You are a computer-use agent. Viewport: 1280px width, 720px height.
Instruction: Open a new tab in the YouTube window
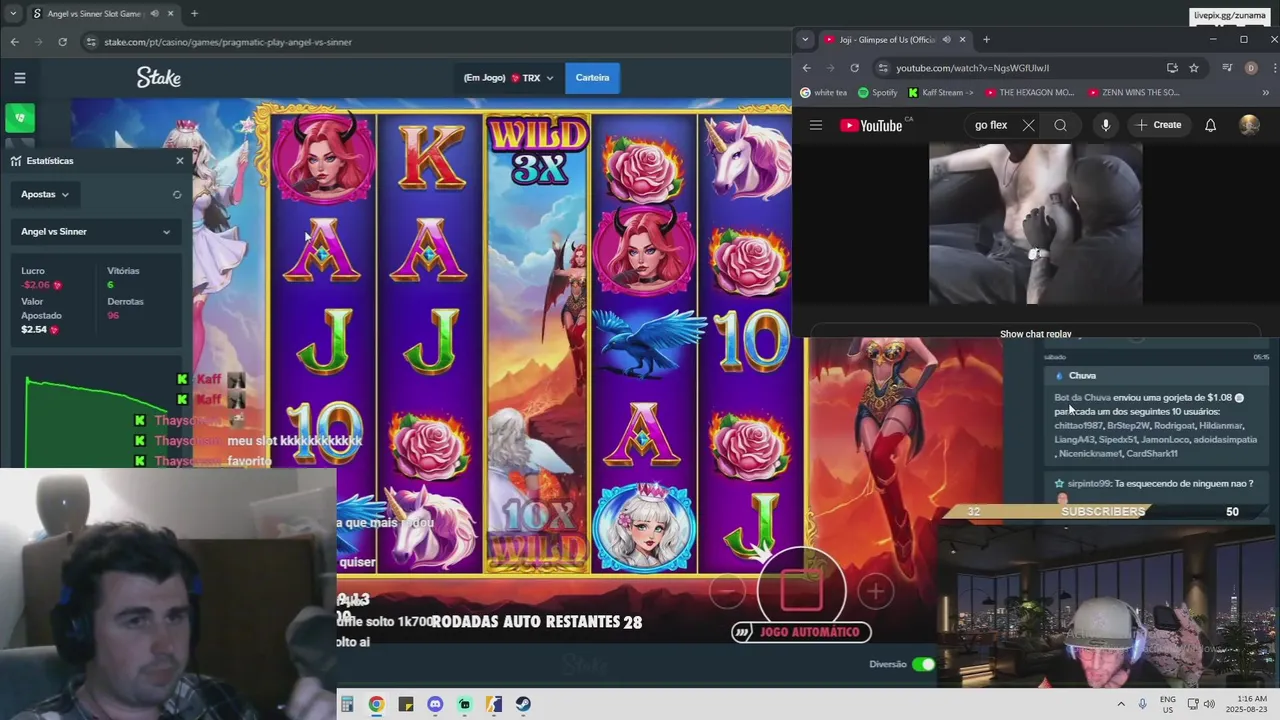(986, 40)
